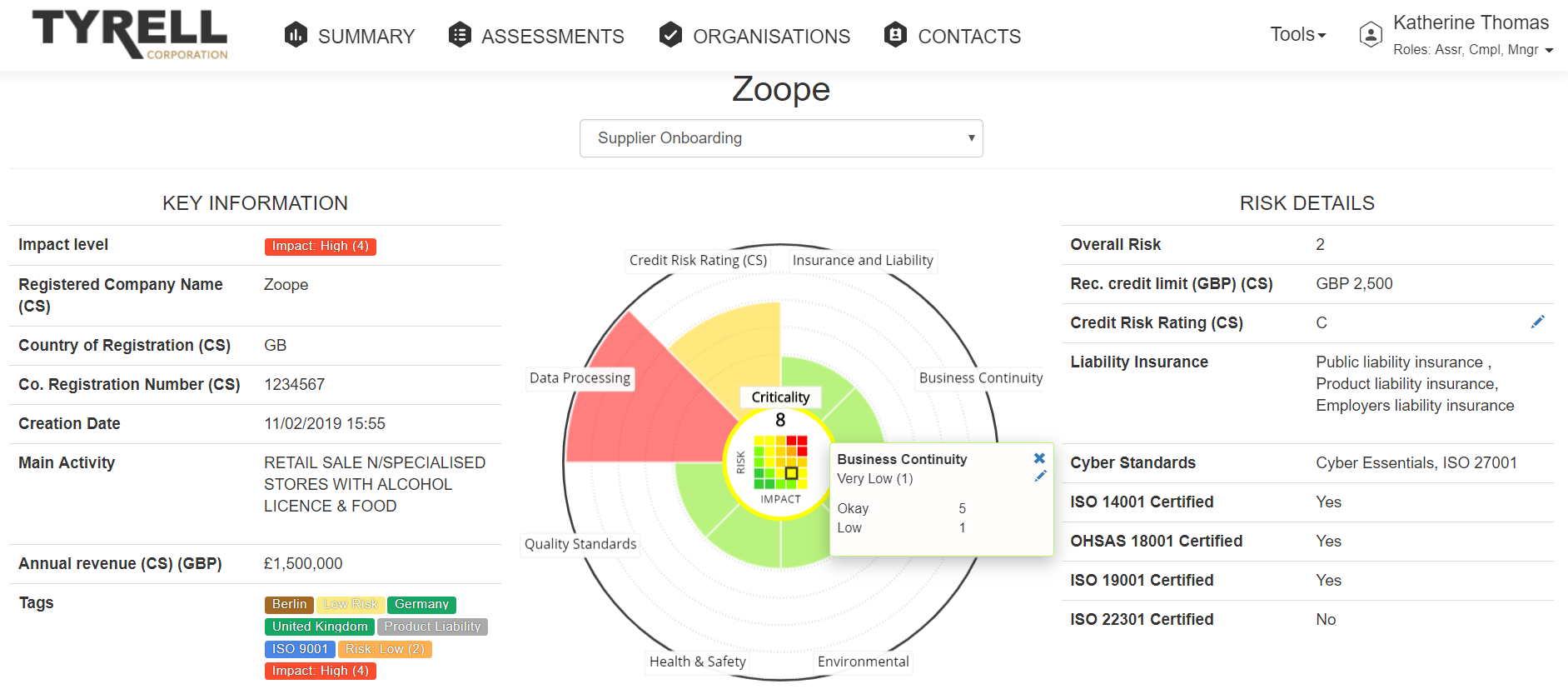
Task: Click the United Kingdom tag
Action: 320,627
